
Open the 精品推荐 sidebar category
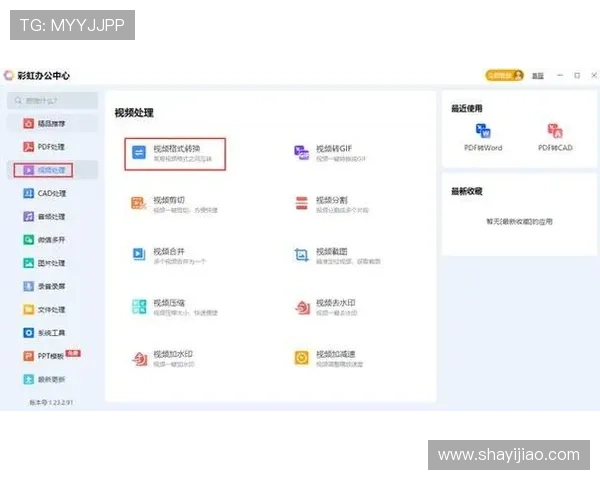click(x=52, y=124)
